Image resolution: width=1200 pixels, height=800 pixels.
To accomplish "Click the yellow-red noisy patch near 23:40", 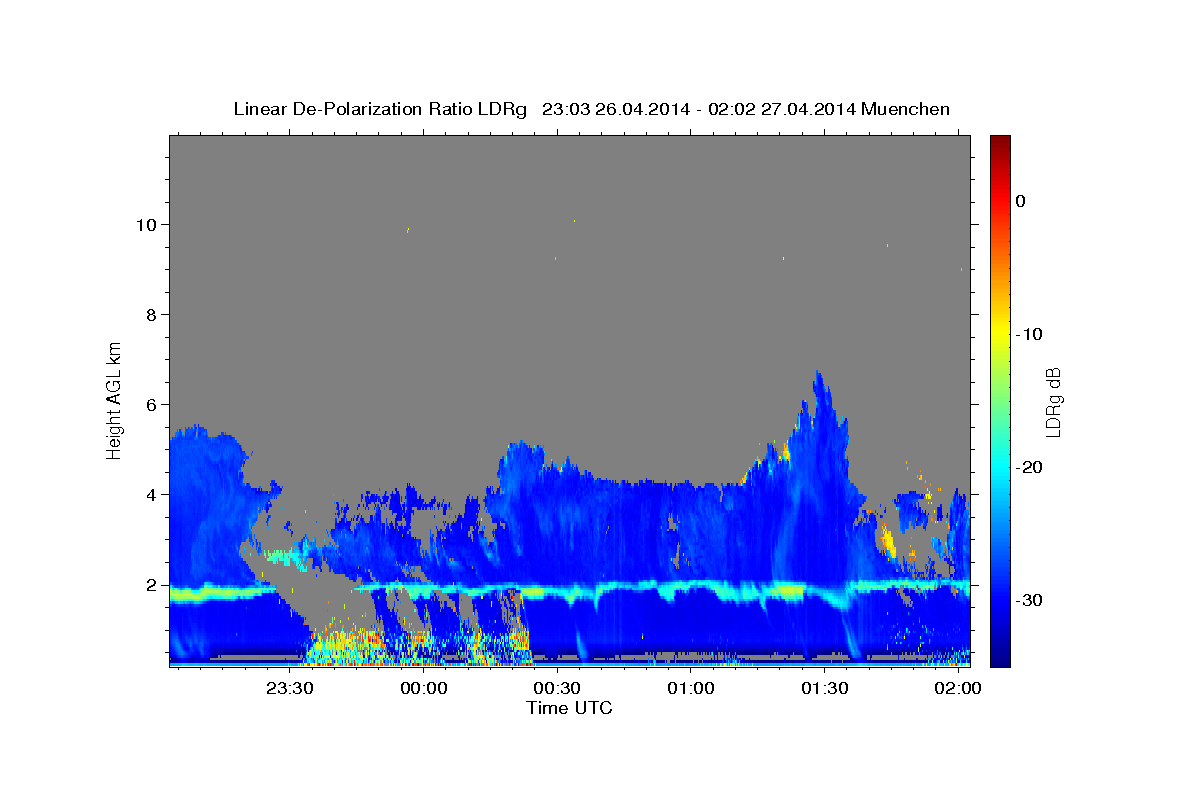I will pos(345,645).
